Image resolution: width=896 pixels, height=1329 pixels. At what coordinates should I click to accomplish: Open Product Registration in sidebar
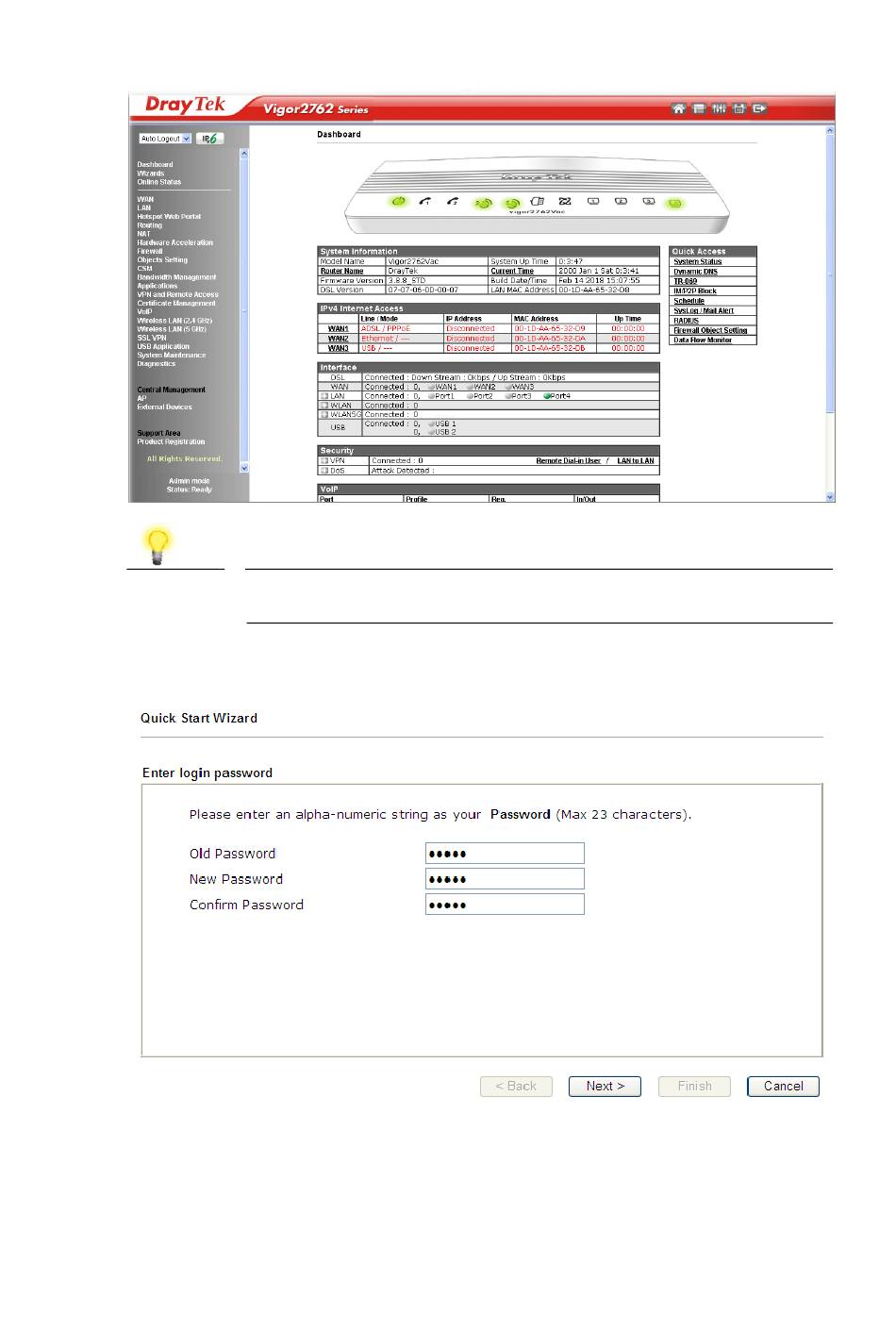(171, 442)
